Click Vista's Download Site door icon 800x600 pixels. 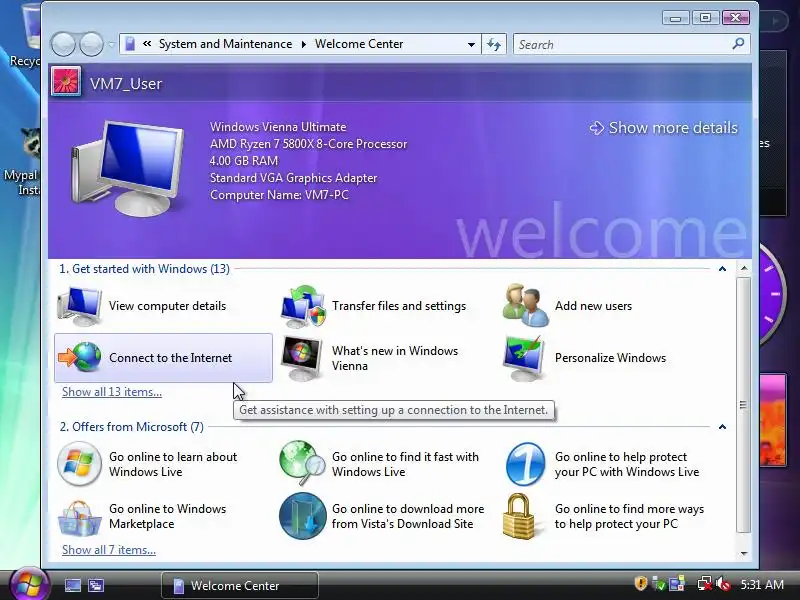303,516
